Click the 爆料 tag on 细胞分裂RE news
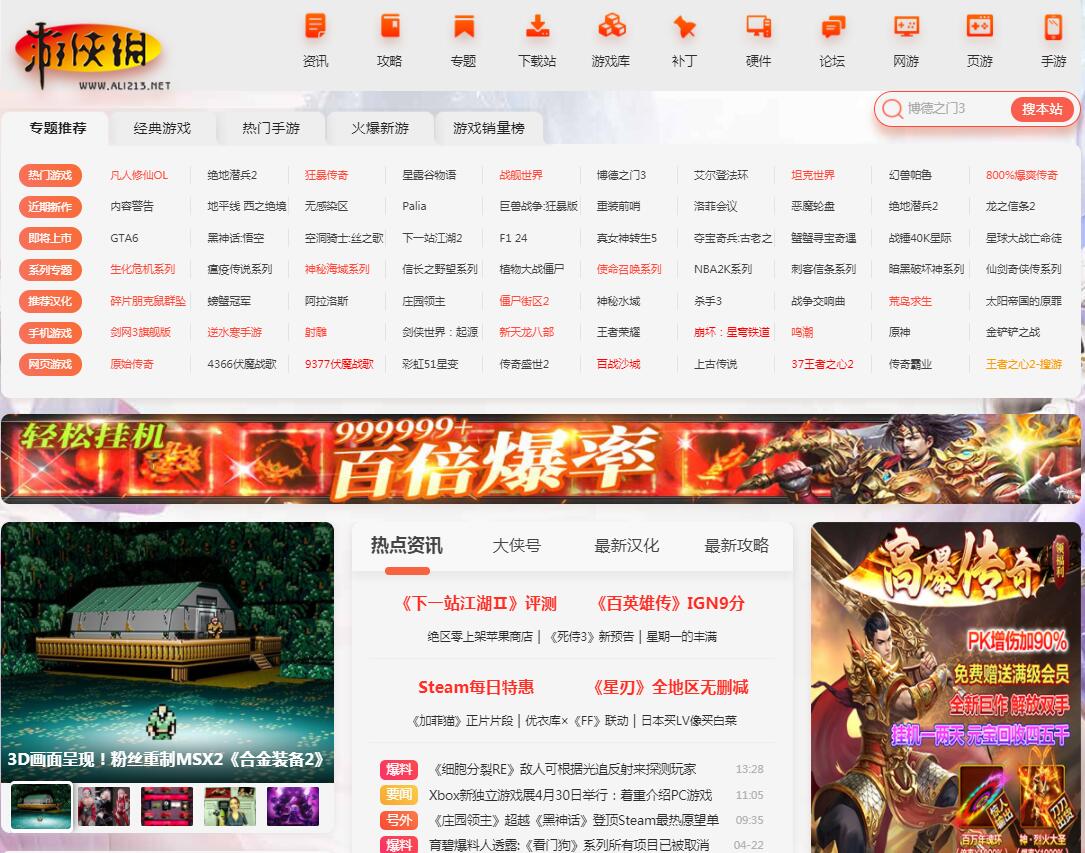 click(x=399, y=769)
